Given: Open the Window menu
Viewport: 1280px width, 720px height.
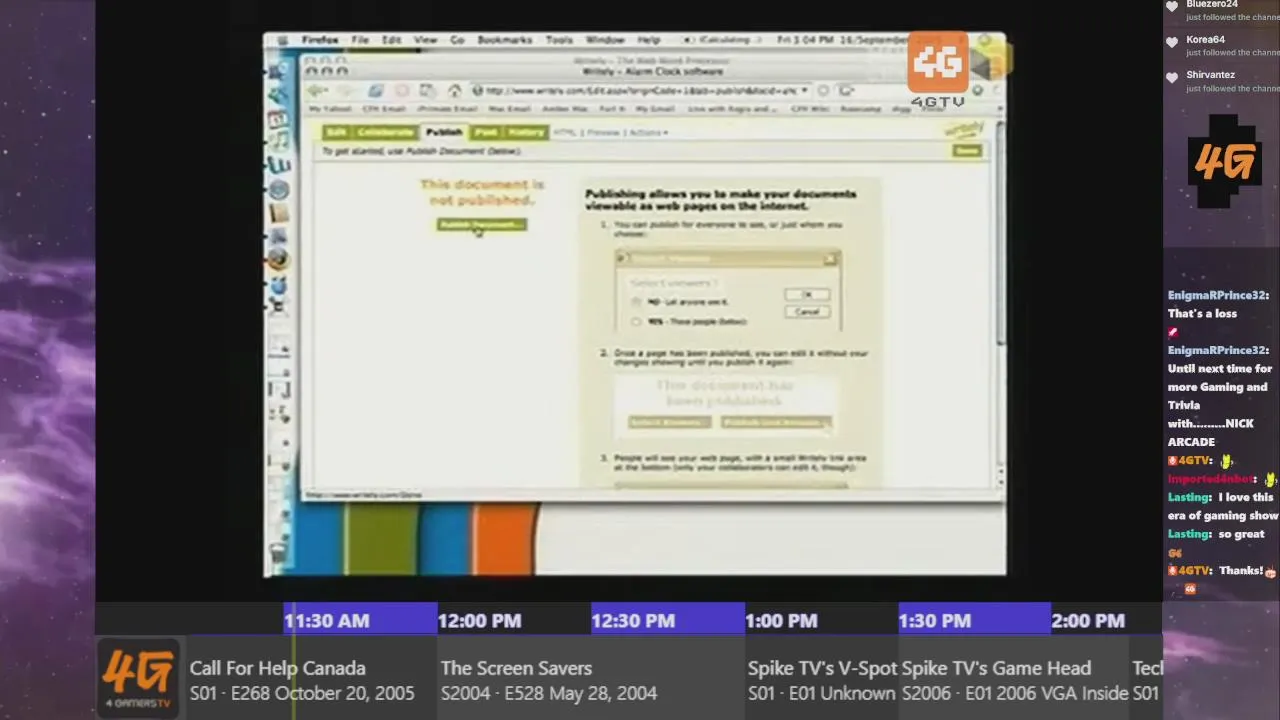Looking at the screenshot, I should 605,40.
